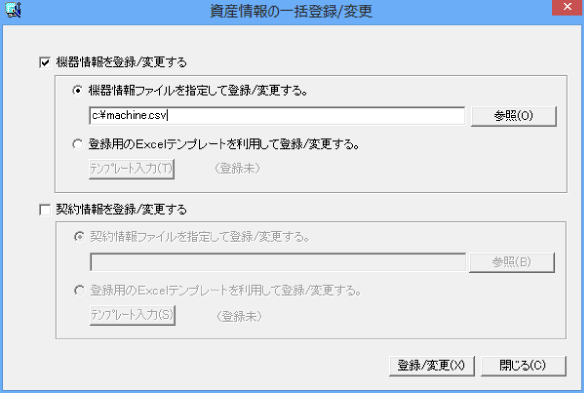Run the 登録/変更(X) button
The height and width of the screenshot is (393, 584).
tap(432, 366)
